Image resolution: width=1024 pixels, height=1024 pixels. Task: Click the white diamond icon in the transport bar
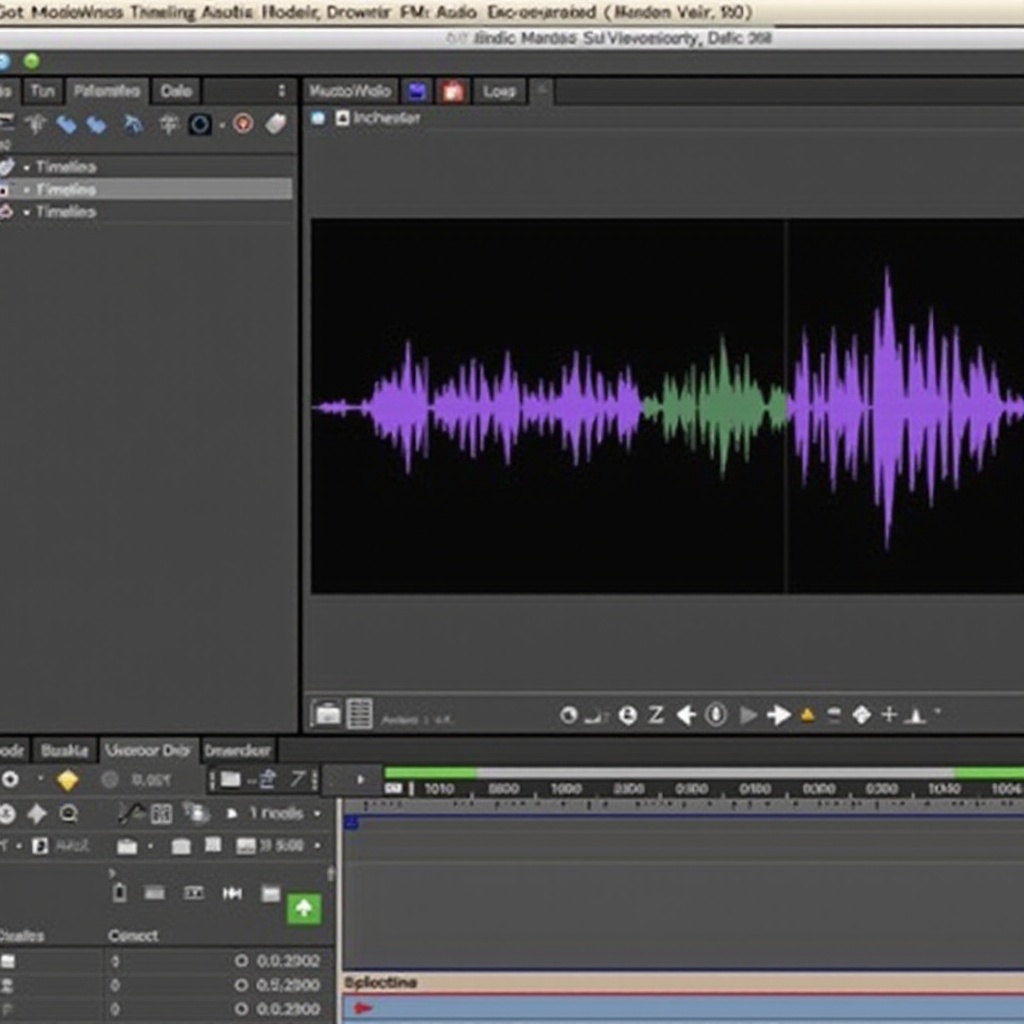tap(861, 714)
